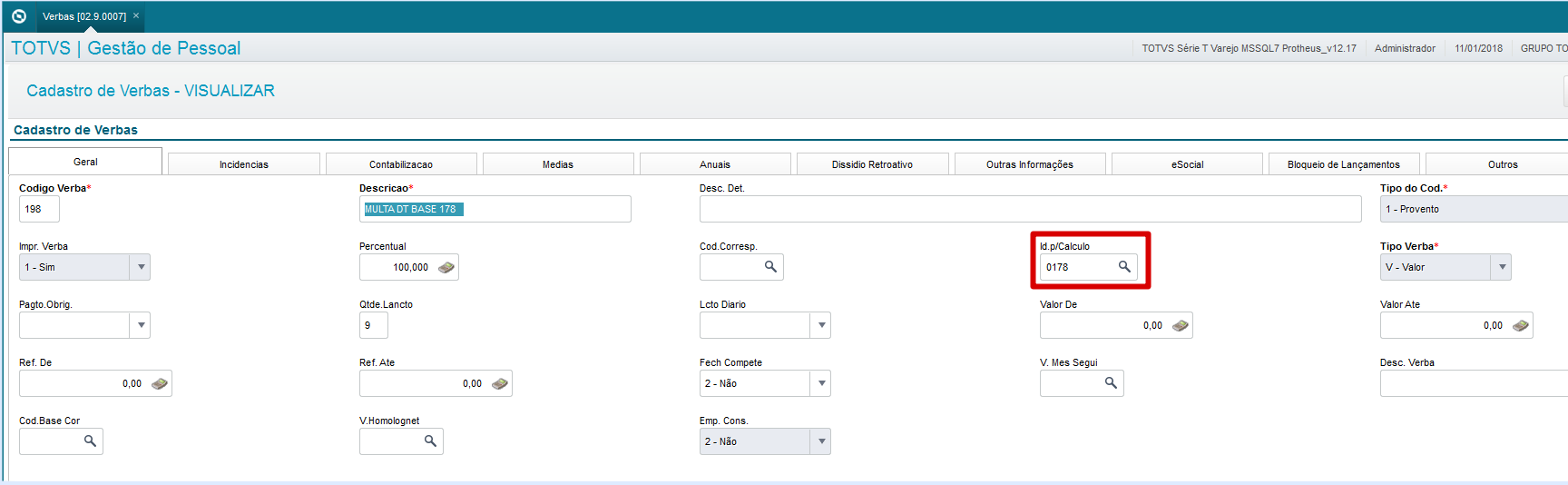Viewport: 1568px width, 485px height.
Task: Open the Cod.Corresp. search lookup icon
Action: click(770, 267)
